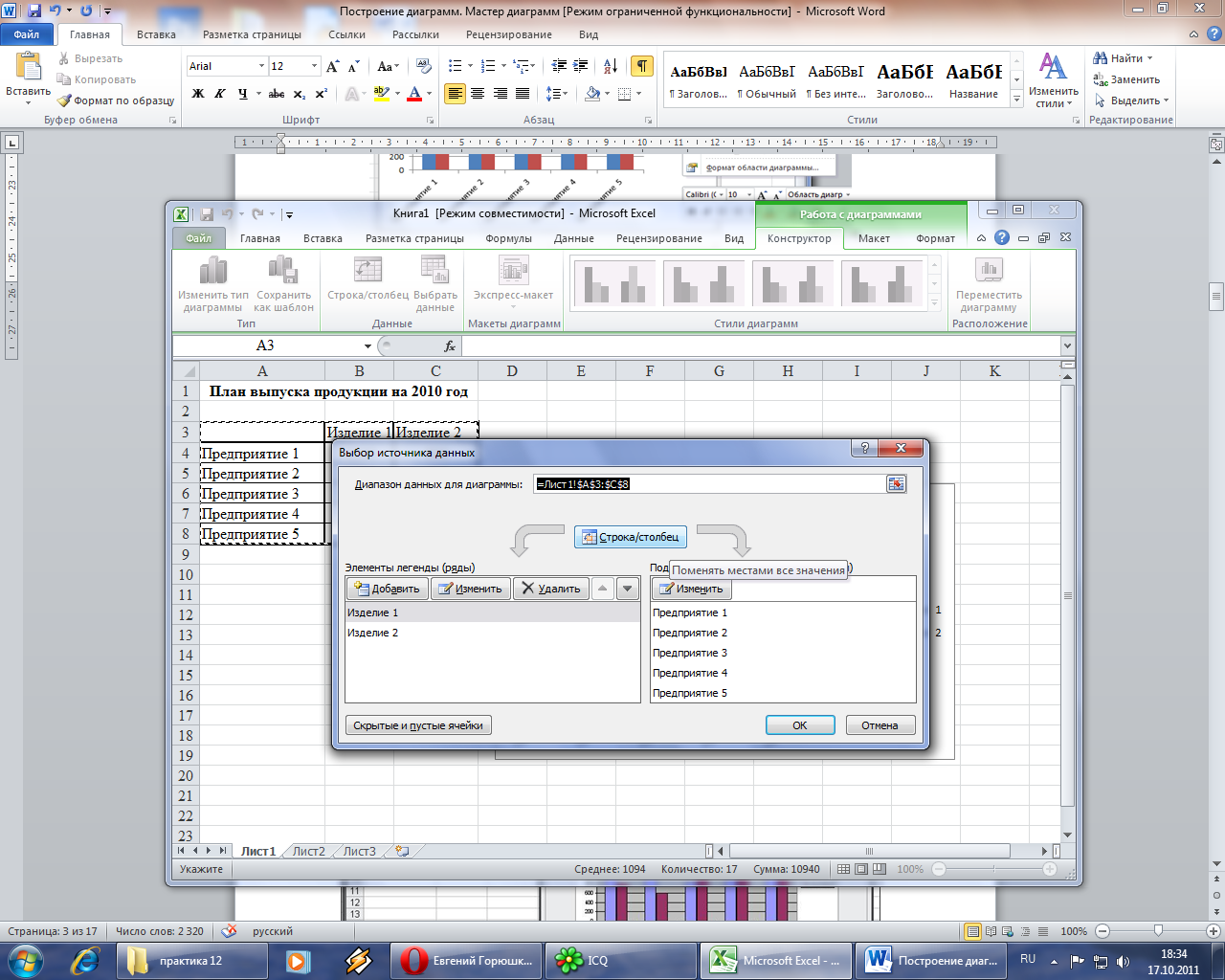
Task: Open the Рецензирование tab in Word
Action: (508, 34)
